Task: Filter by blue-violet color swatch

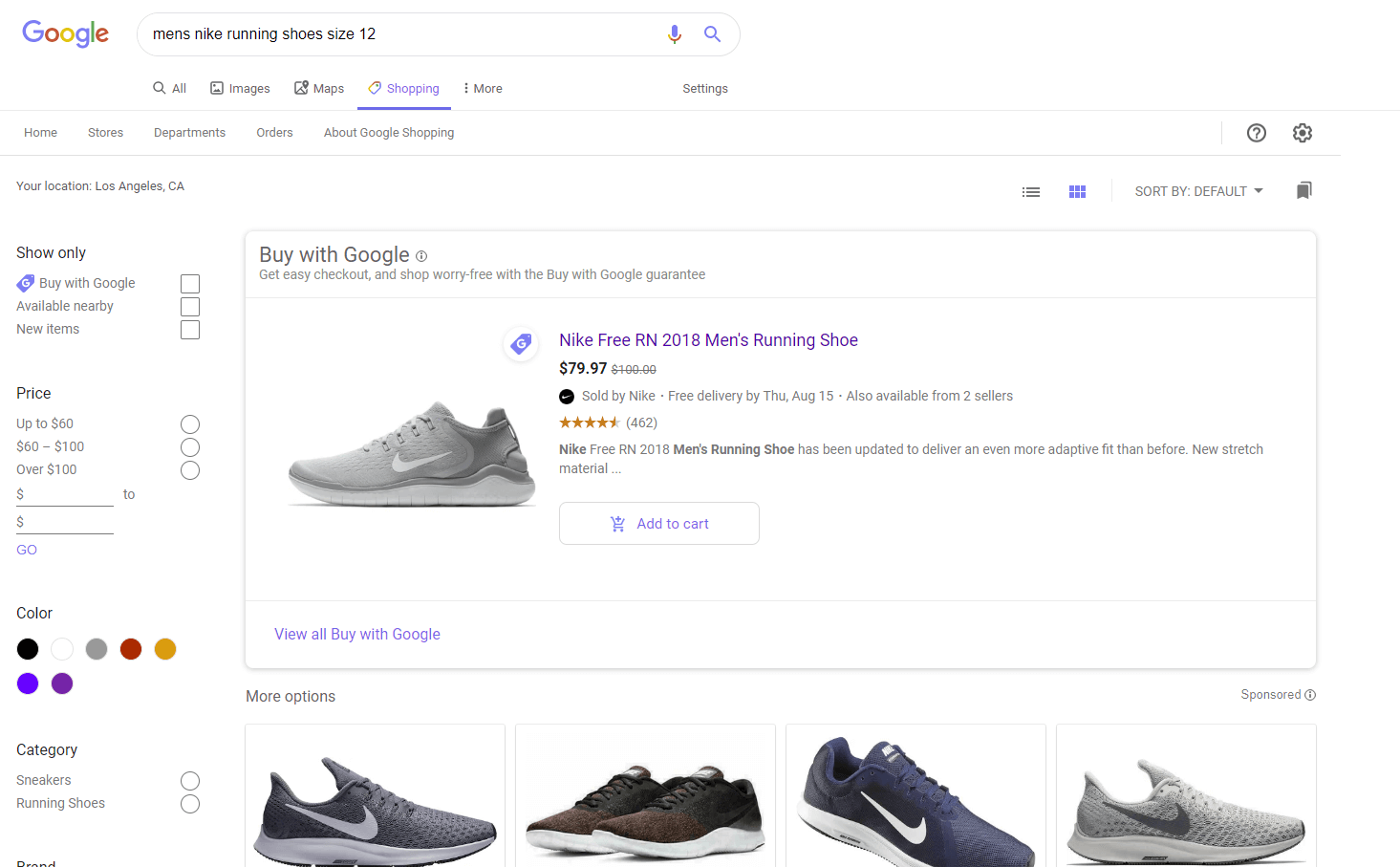Action: 28,683
